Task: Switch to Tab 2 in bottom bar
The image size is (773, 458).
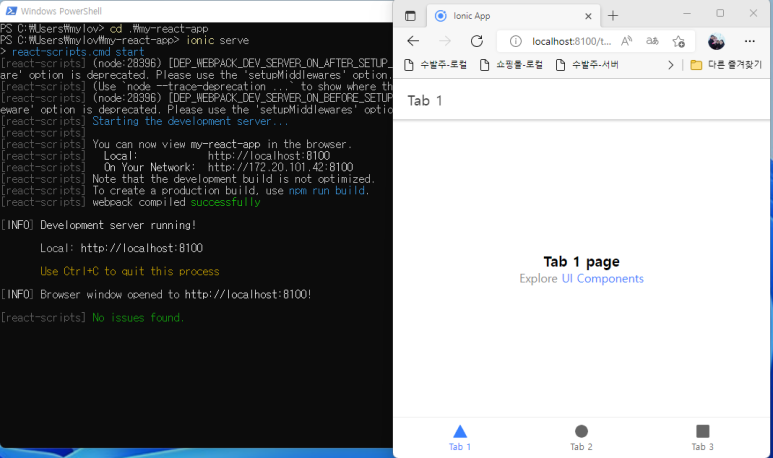Action: [x=581, y=438]
